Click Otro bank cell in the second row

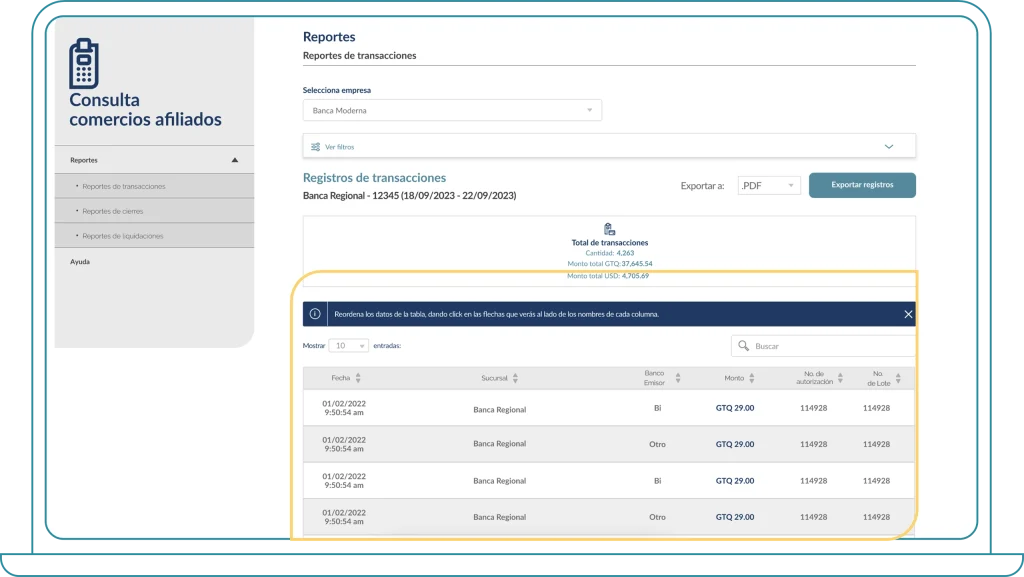point(657,444)
